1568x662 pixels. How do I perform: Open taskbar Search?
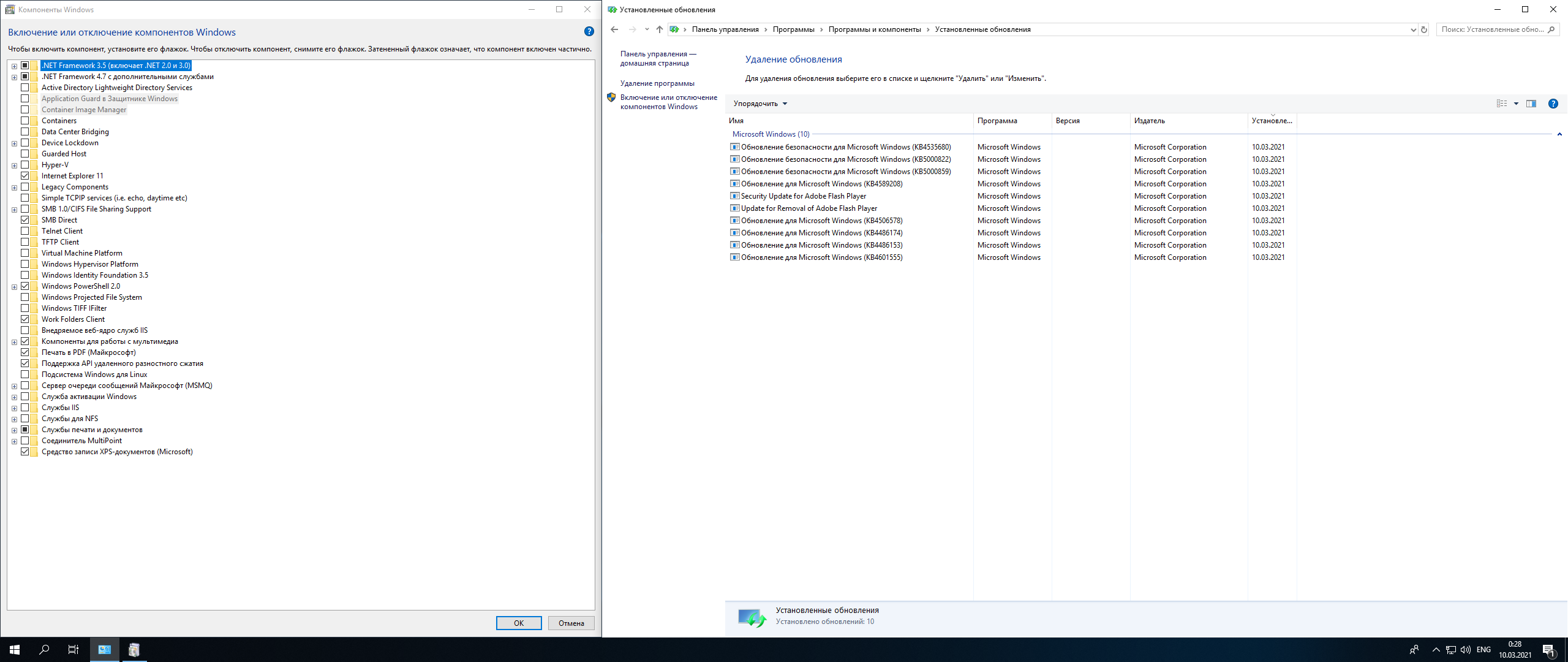[44, 650]
